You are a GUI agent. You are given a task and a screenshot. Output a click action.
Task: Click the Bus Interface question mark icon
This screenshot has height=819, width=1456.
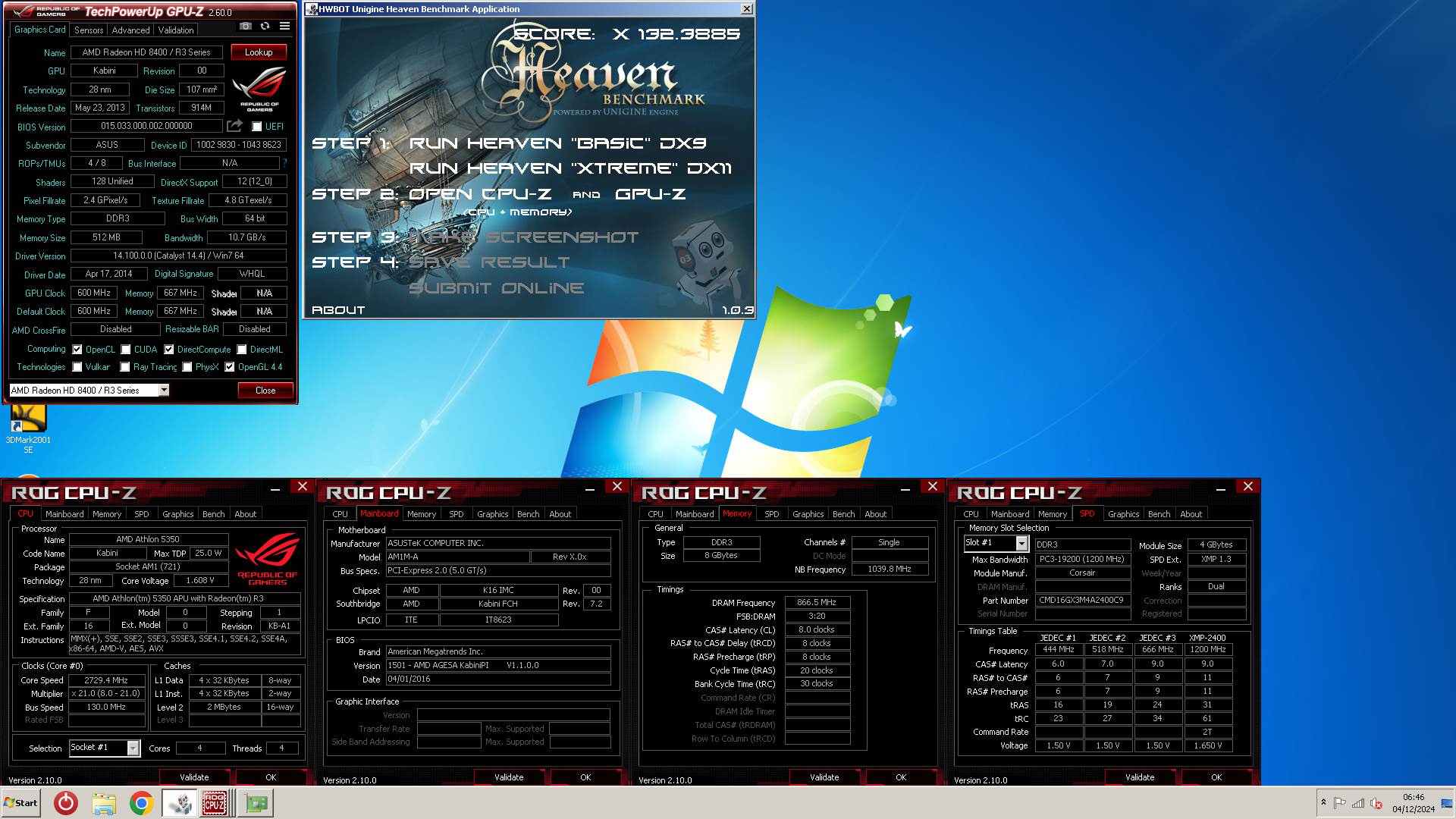point(284,163)
